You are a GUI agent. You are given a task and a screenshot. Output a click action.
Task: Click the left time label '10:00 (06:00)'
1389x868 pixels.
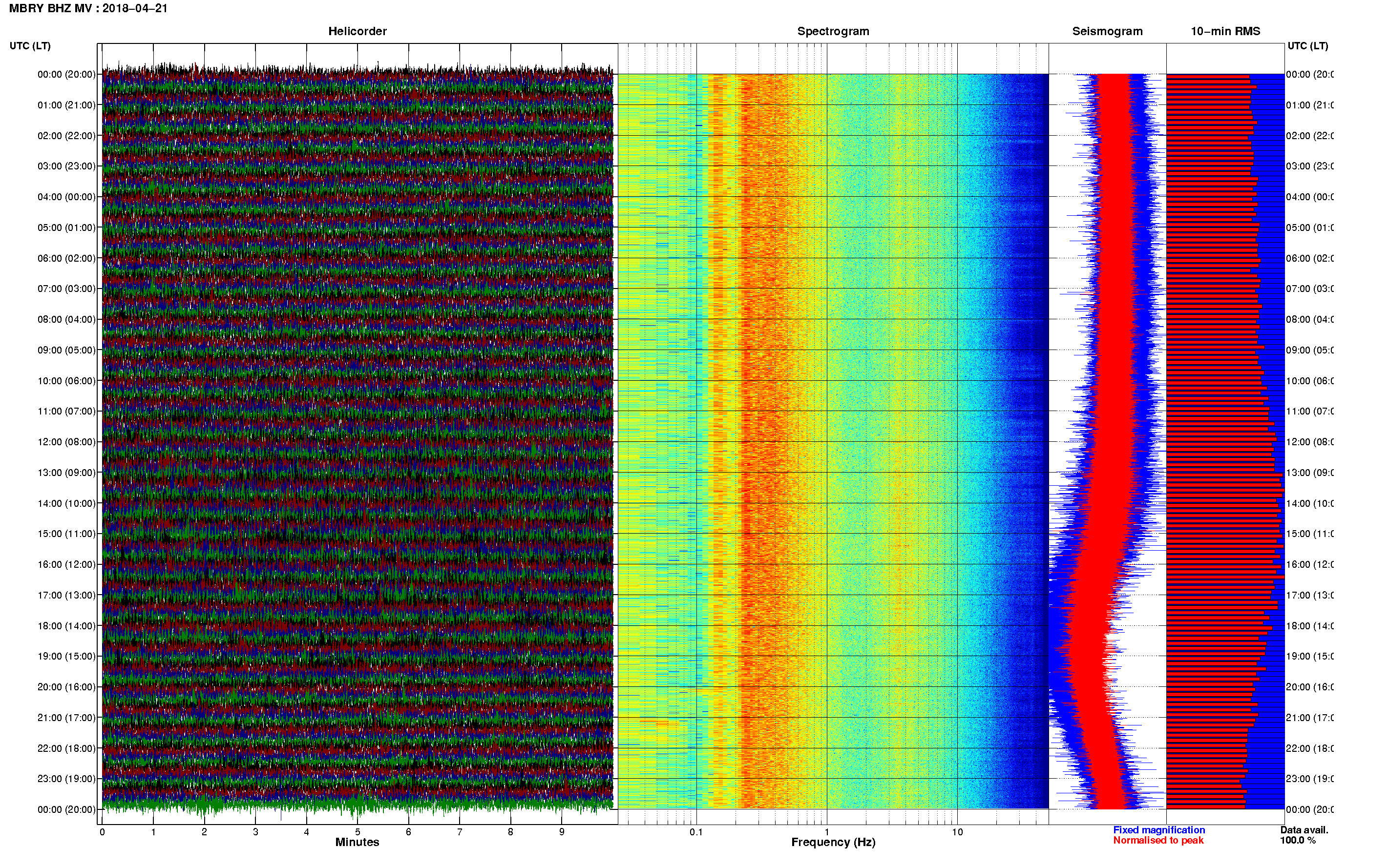point(66,381)
